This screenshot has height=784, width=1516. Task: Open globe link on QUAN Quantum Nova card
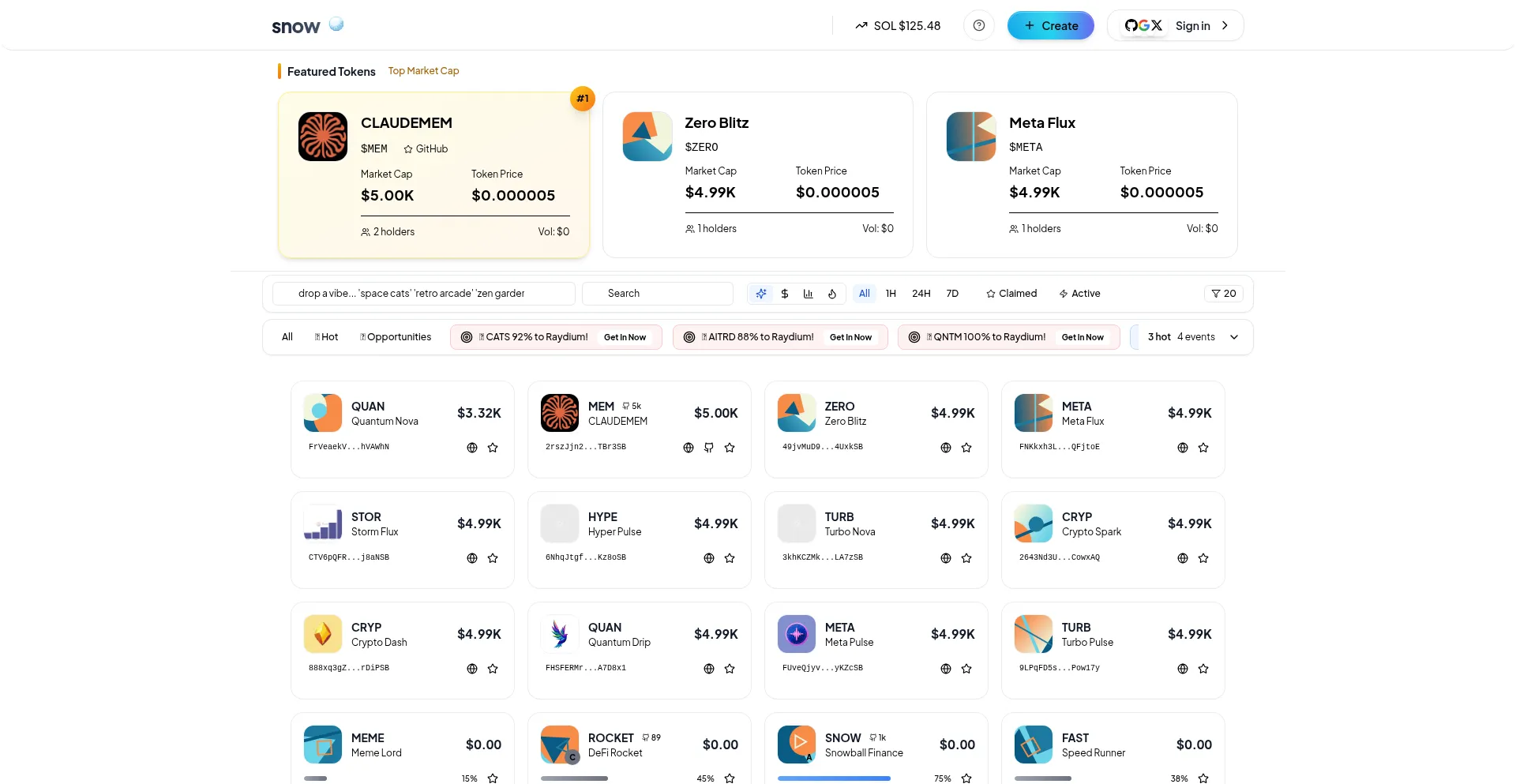(x=472, y=448)
